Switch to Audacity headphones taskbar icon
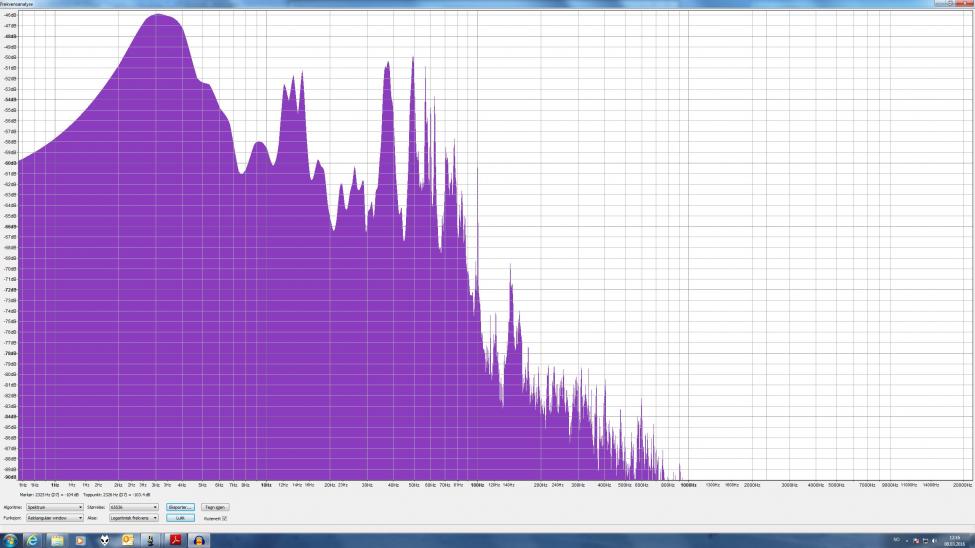 198,540
